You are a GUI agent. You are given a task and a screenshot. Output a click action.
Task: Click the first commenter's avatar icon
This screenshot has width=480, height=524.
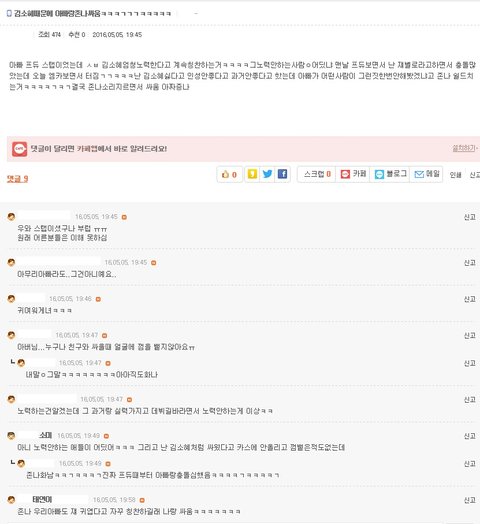tap(11, 217)
